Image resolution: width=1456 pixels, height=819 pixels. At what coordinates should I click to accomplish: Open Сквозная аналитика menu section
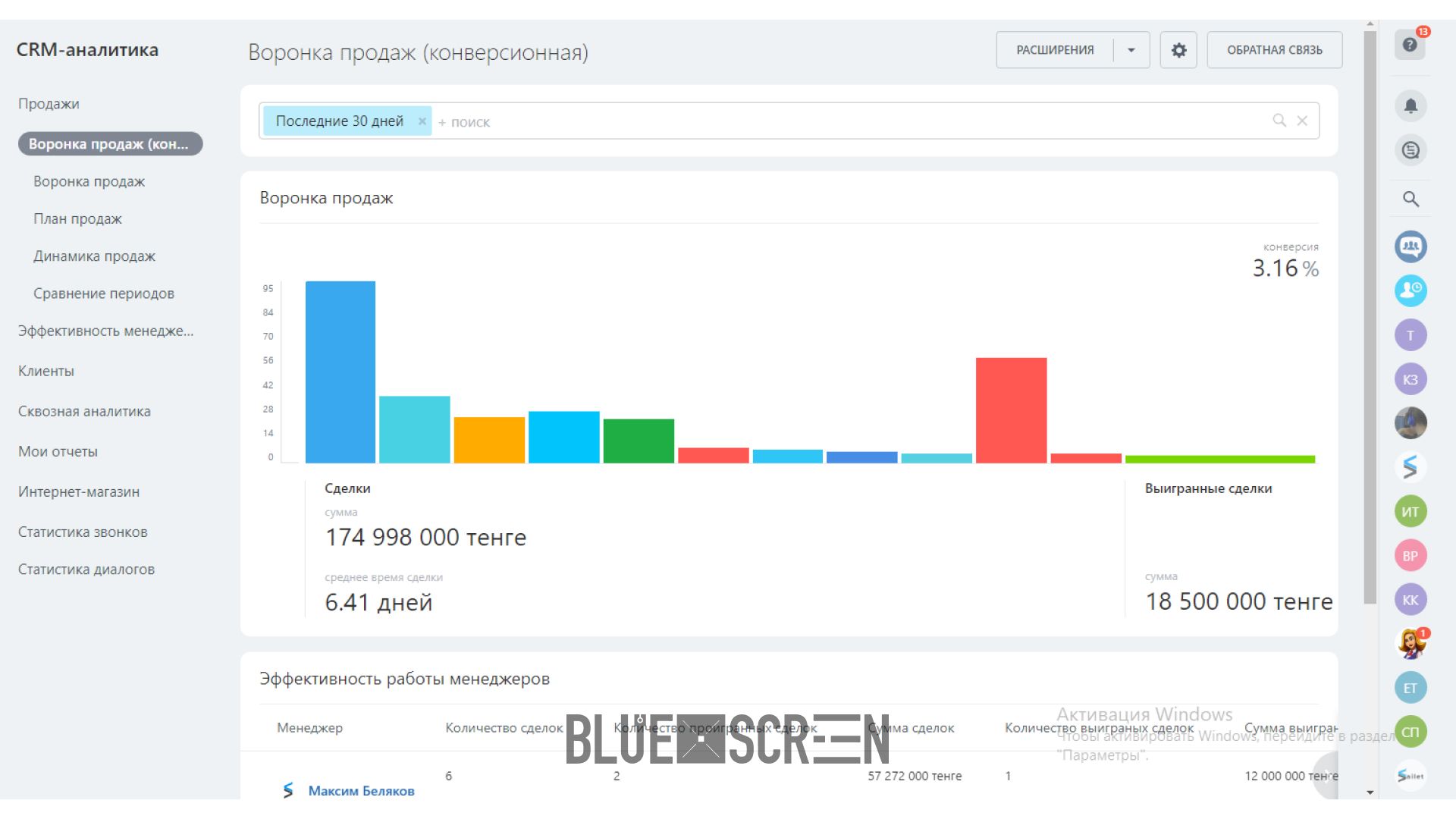tap(84, 411)
